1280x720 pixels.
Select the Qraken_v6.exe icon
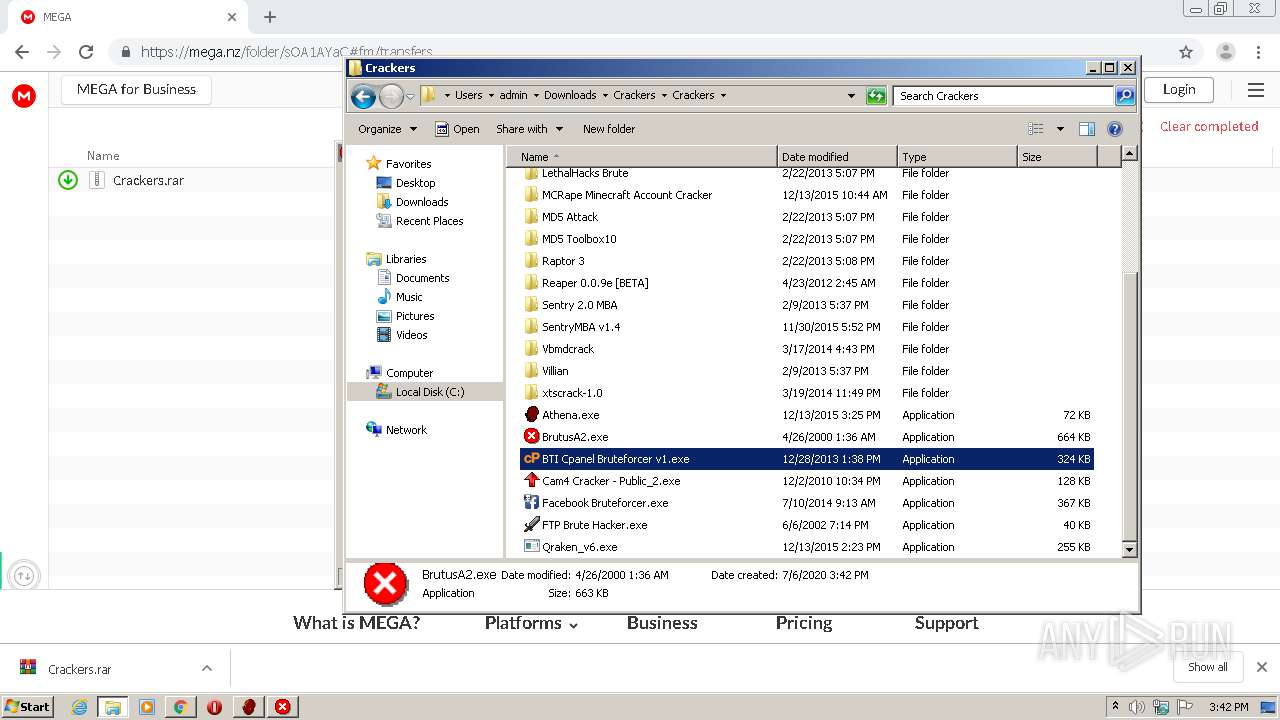pos(532,547)
